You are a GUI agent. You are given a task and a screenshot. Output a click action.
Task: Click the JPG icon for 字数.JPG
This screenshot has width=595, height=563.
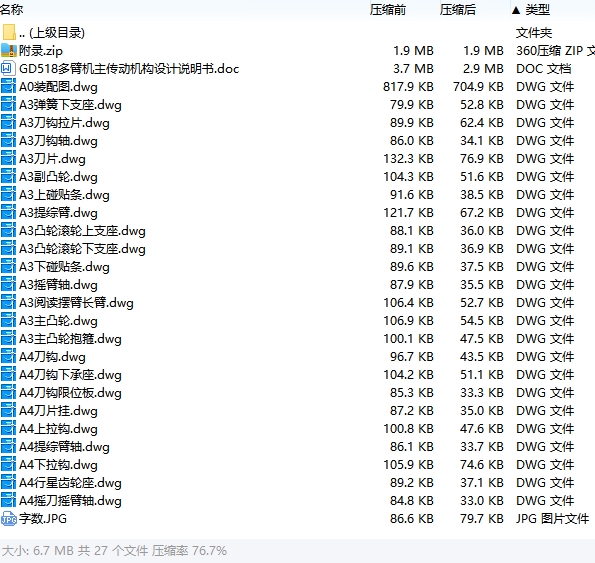click(x=9, y=519)
